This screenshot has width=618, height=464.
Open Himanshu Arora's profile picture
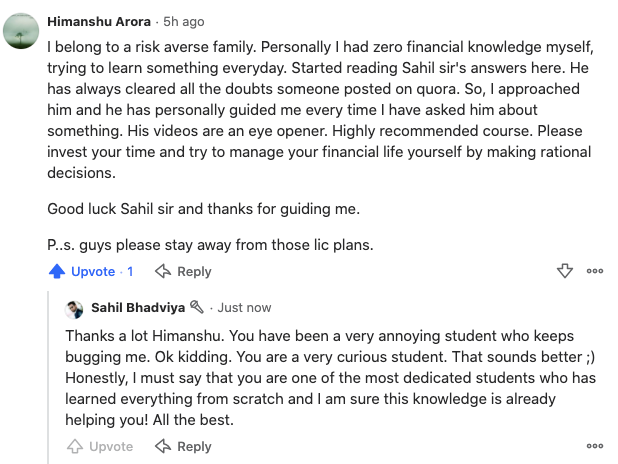coord(23,32)
